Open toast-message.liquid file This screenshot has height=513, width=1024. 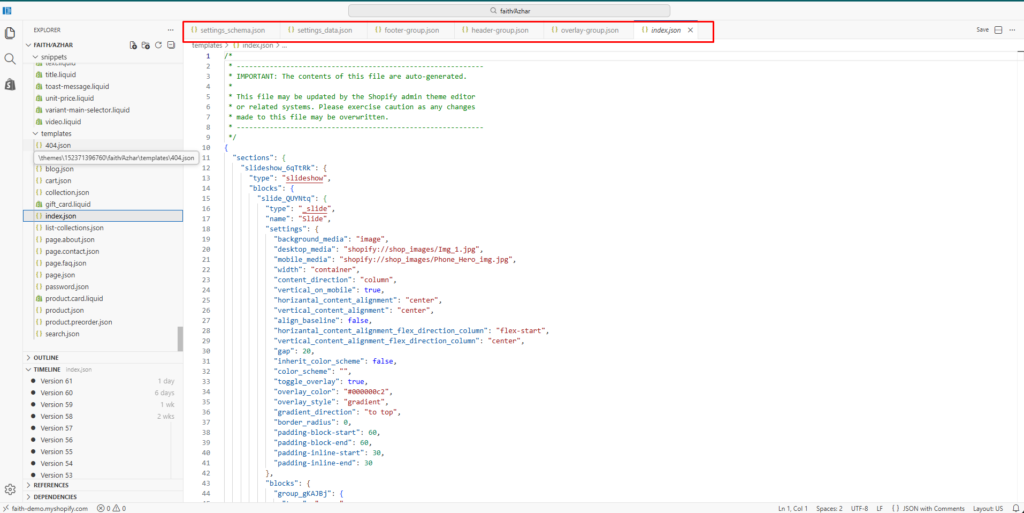click(77, 86)
